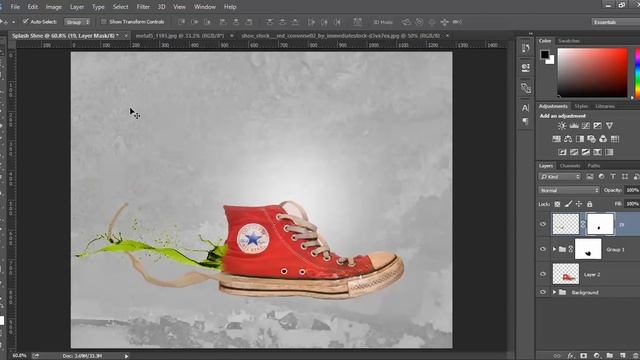Switch to the Channels tab

(x=570, y=166)
